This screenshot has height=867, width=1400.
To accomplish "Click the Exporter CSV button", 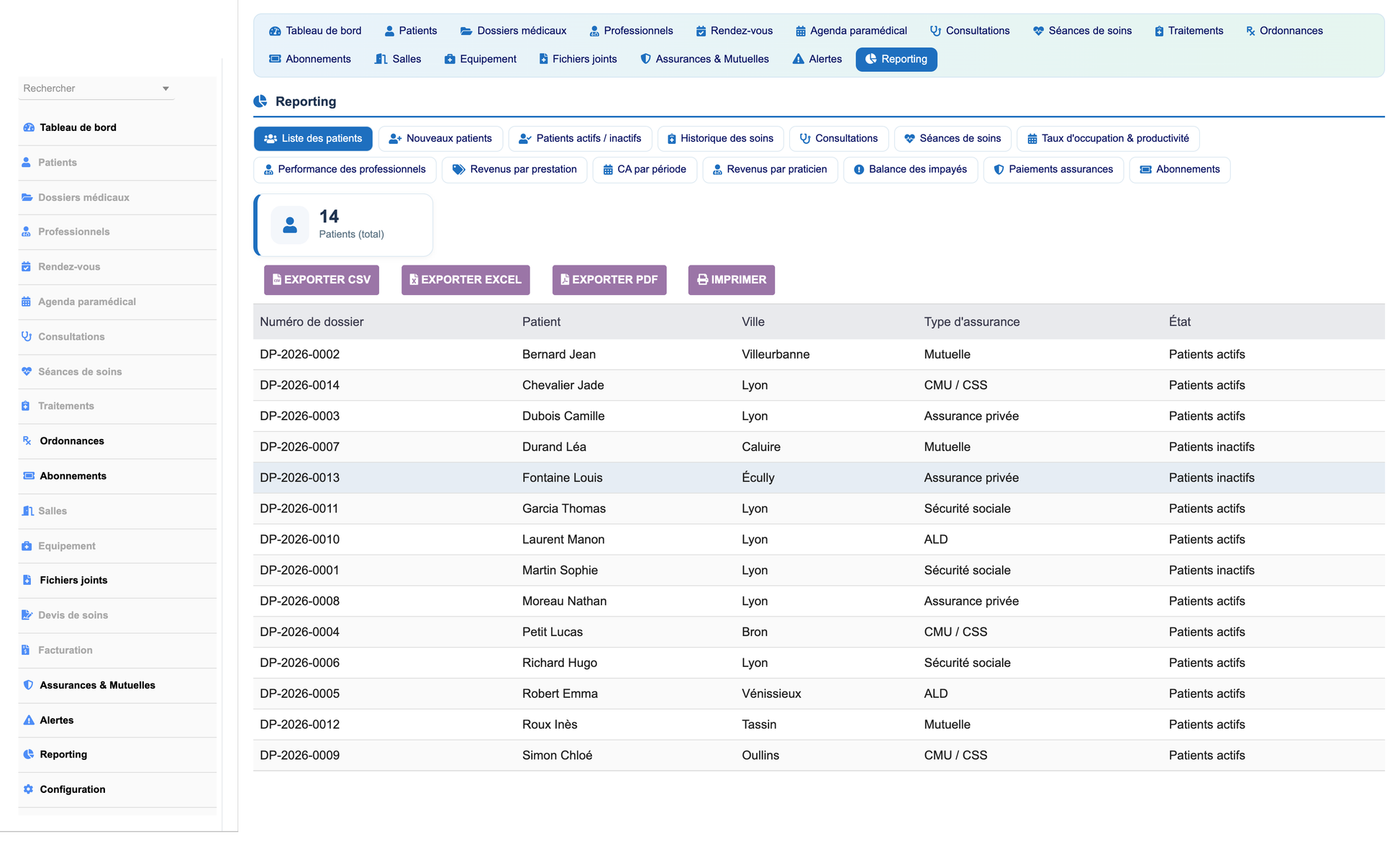I will click(321, 280).
